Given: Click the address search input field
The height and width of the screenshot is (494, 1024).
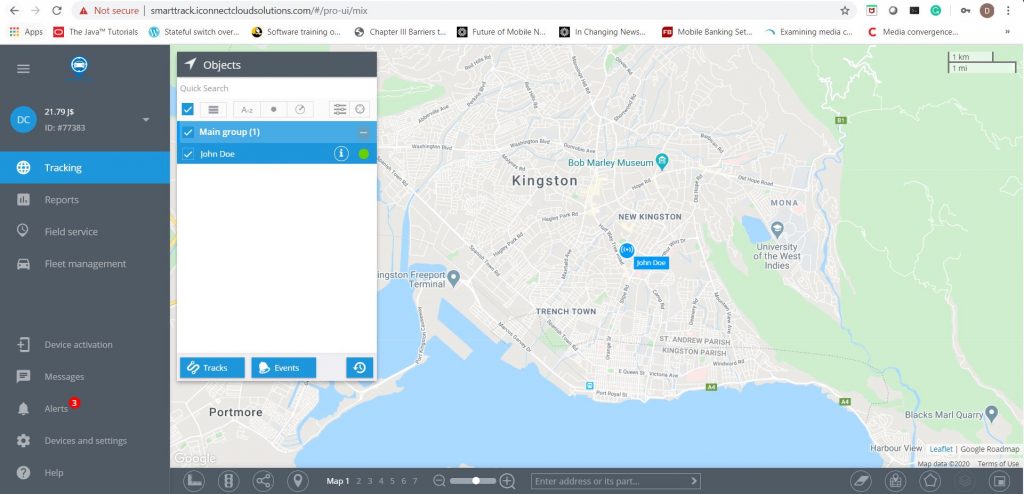Looking at the screenshot, I should point(610,481).
